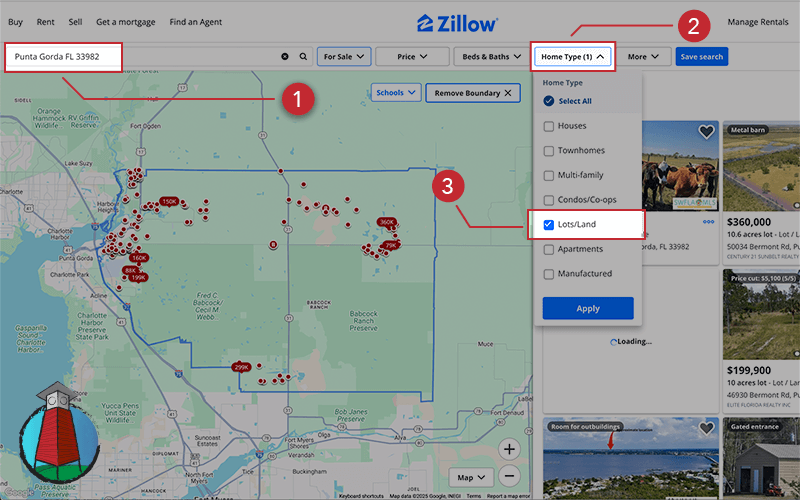
Task: Click the 50034 Bermont Rd address
Action: coord(763,246)
